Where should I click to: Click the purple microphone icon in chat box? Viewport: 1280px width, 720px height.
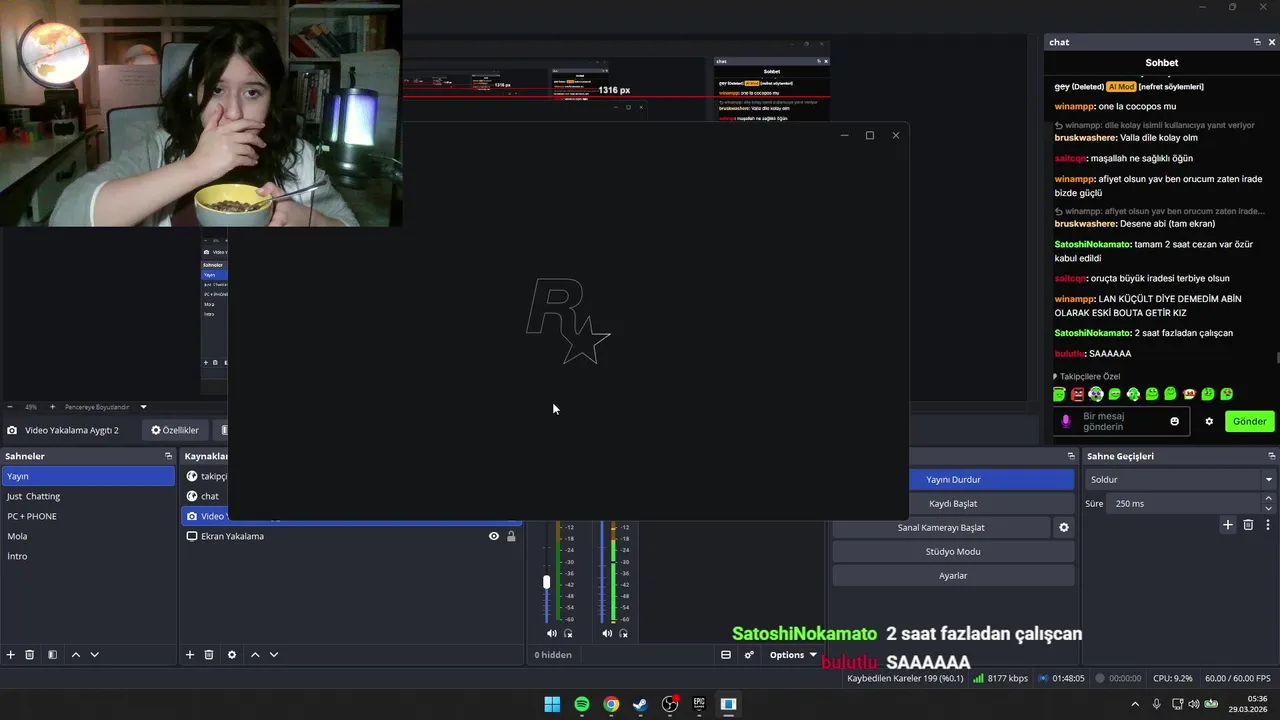(1065, 421)
